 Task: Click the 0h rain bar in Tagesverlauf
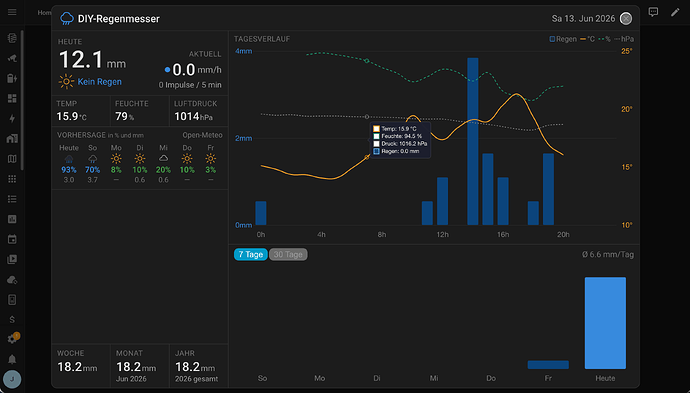coord(261,213)
